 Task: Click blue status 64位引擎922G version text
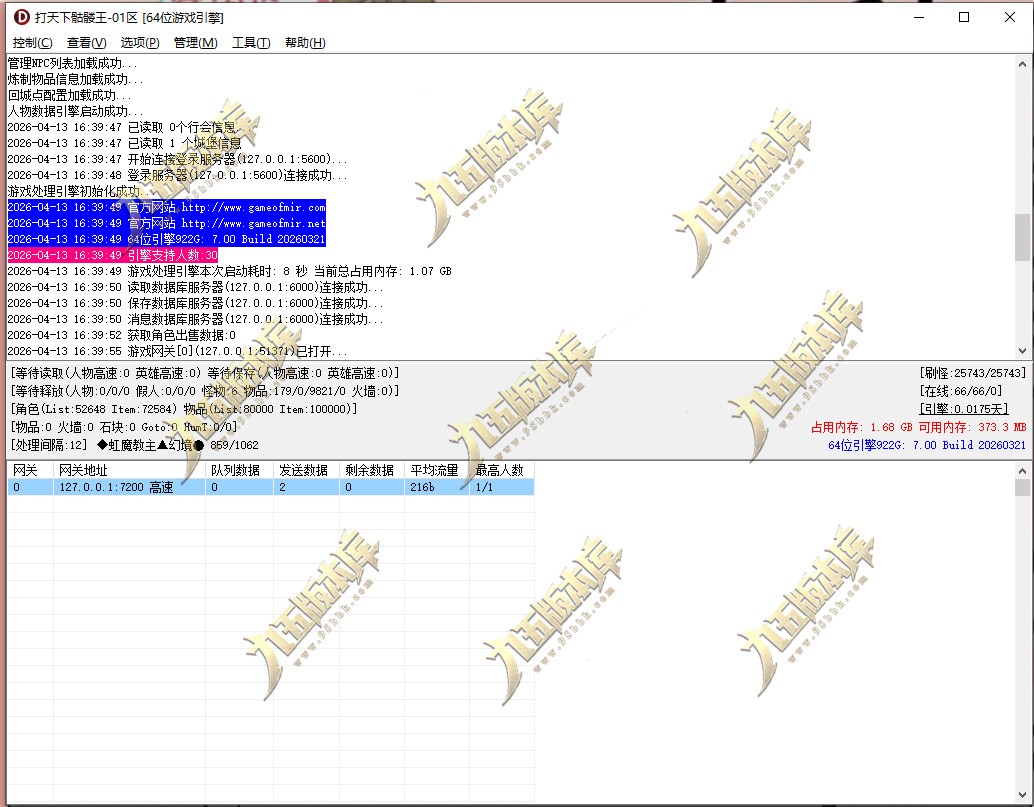[x=927, y=445]
